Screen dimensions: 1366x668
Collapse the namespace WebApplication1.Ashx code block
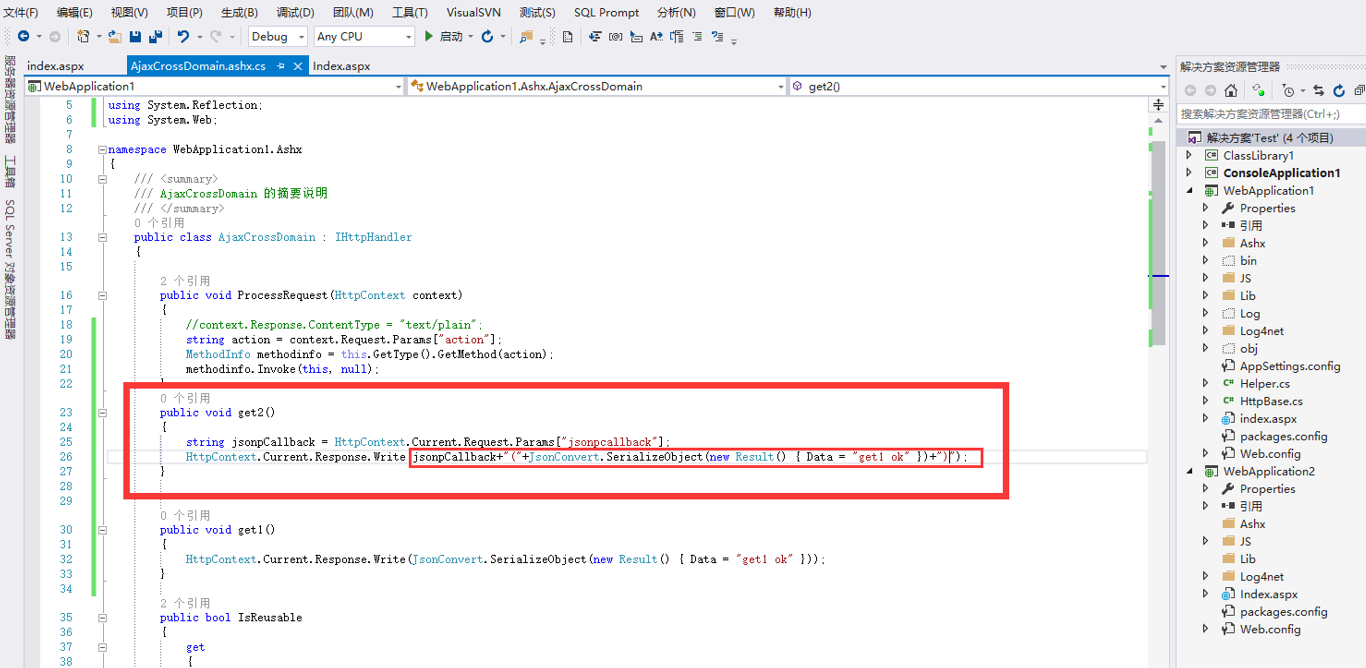102,150
